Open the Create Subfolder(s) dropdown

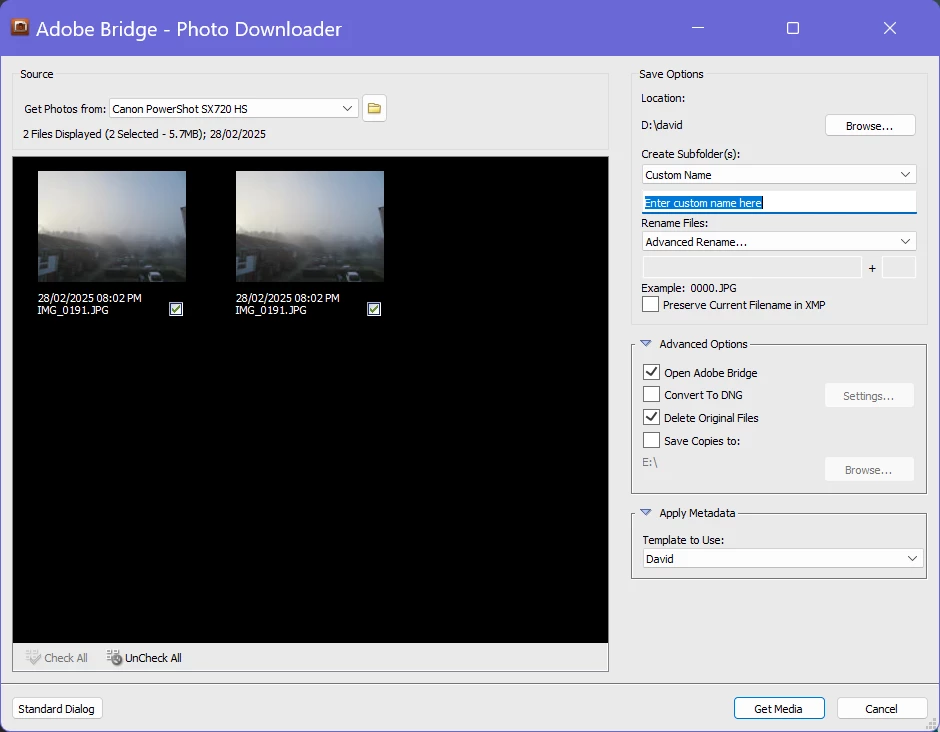(779, 174)
